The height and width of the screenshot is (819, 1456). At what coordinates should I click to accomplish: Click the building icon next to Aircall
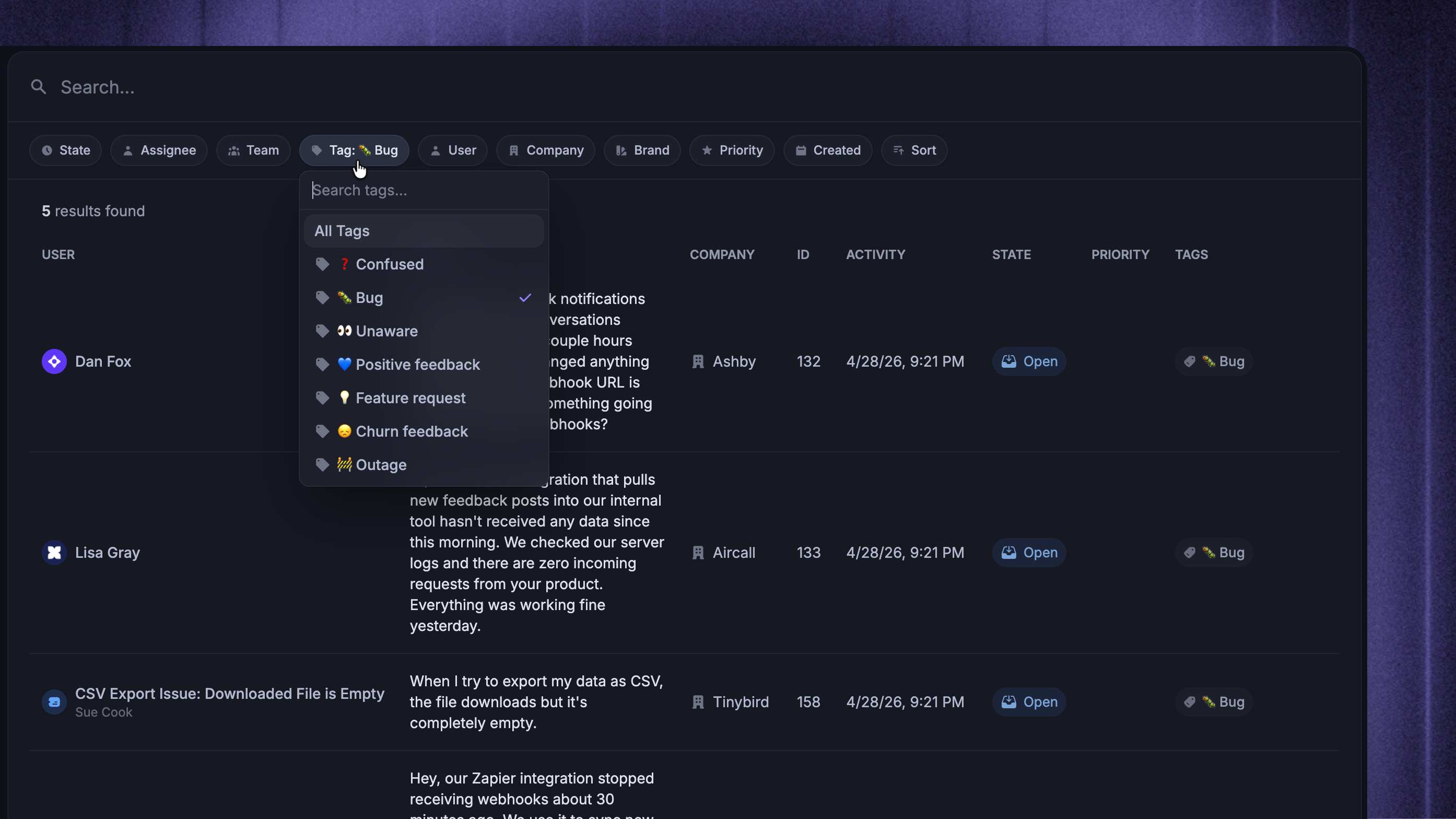click(698, 553)
